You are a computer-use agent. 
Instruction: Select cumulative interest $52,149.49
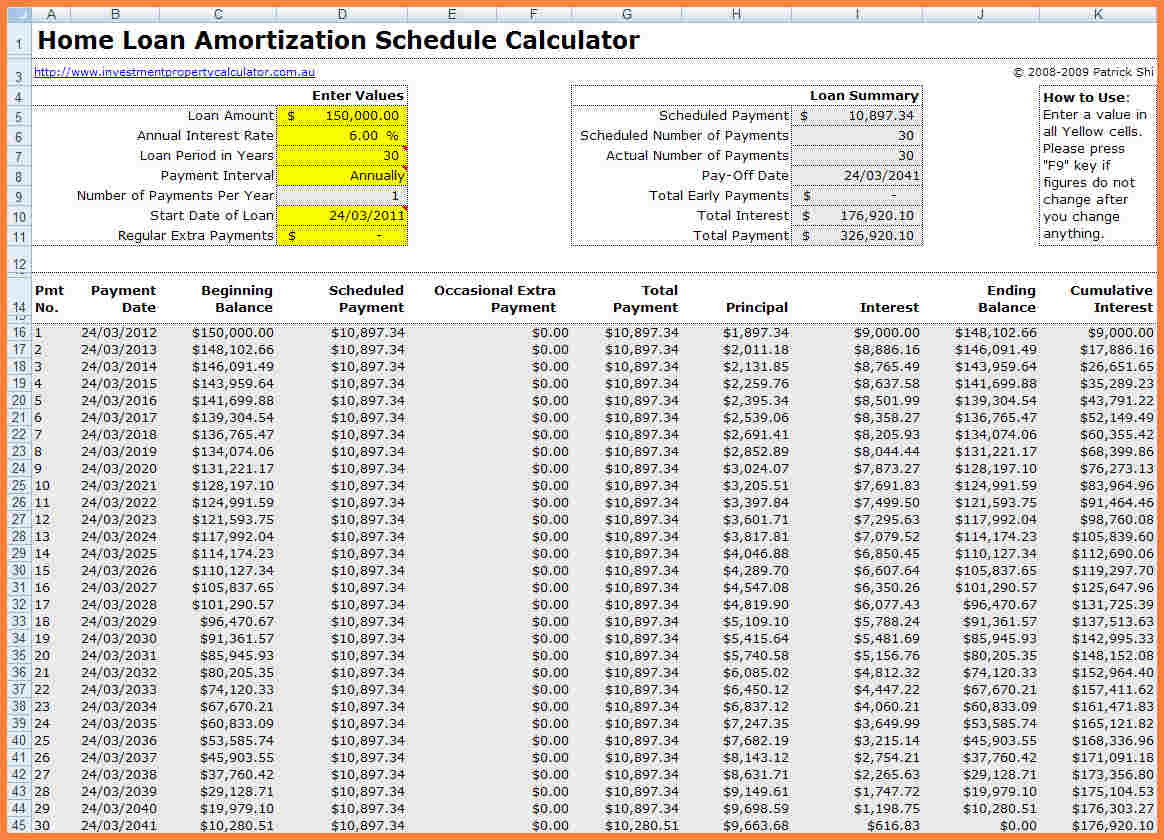(x=1116, y=419)
